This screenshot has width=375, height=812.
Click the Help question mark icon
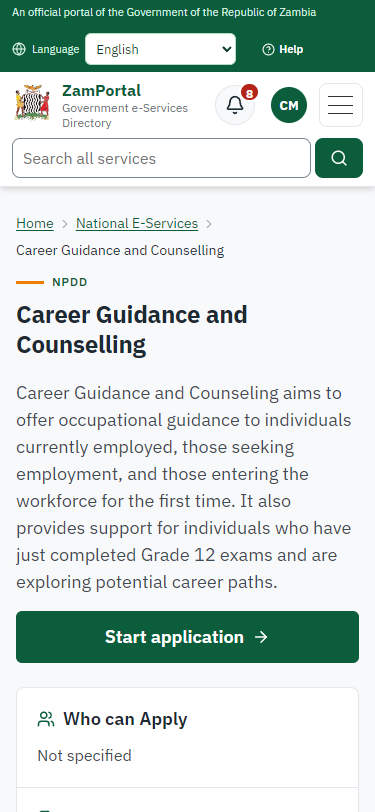click(268, 49)
